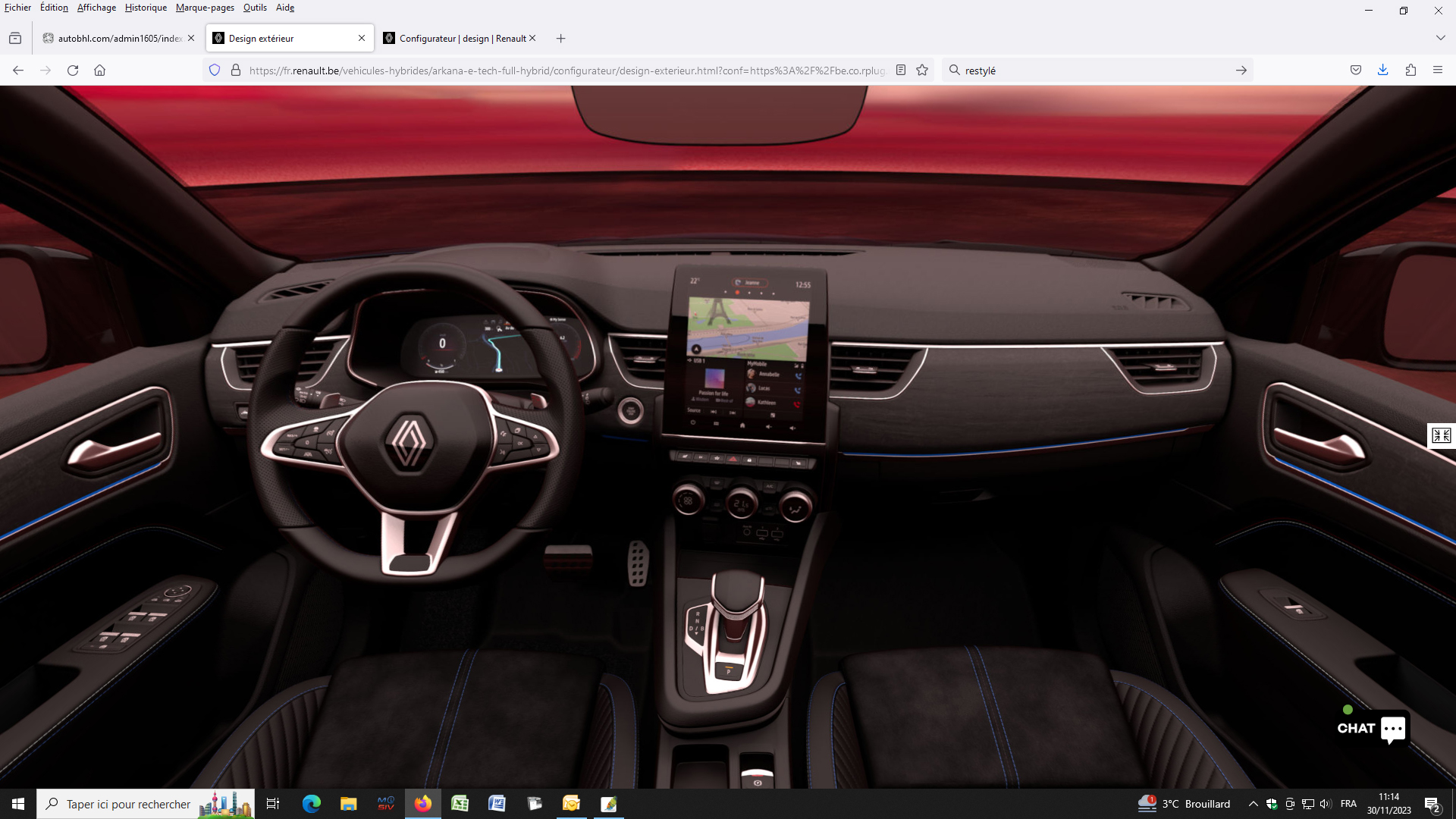Open the Historique menu
Image resolution: width=1456 pixels, height=819 pixels.
pos(146,8)
